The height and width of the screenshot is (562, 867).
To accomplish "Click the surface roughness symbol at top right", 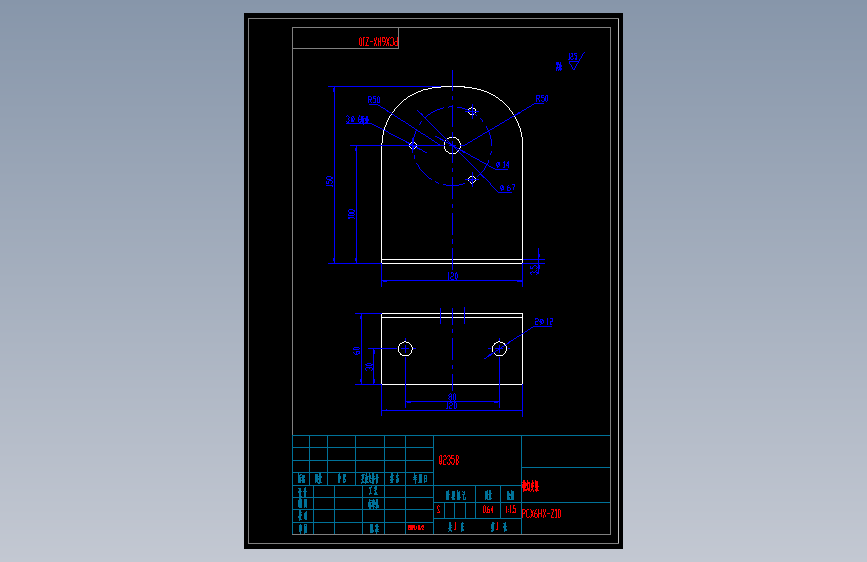I will tap(574, 61).
